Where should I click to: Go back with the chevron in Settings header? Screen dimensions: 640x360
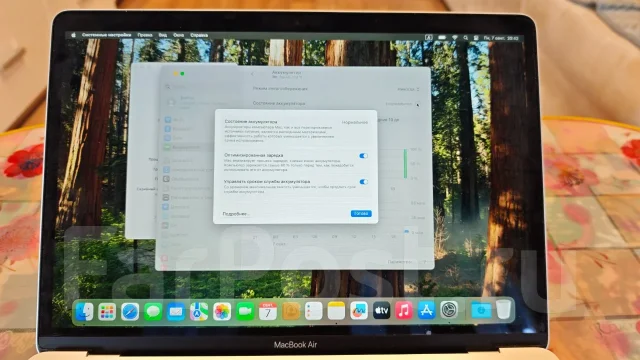(252, 74)
